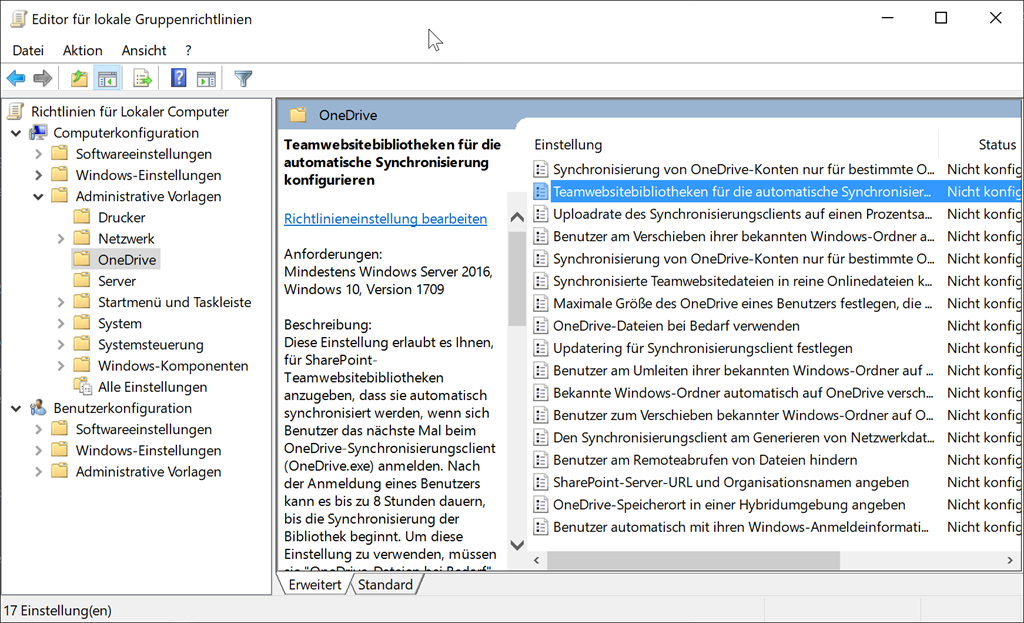This screenshot has width=1024, height=623.
Task: Expand the Windows-Komponenten folder
Action: pos(61,366)
